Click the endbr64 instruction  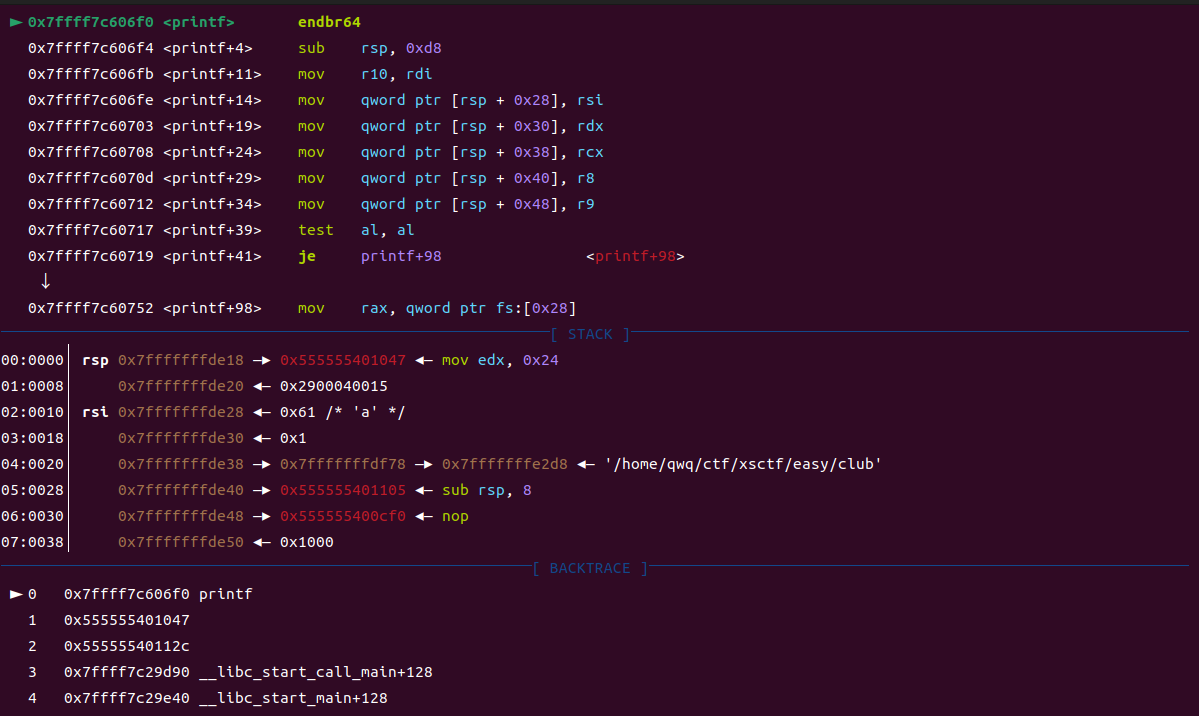coord(329,22)
